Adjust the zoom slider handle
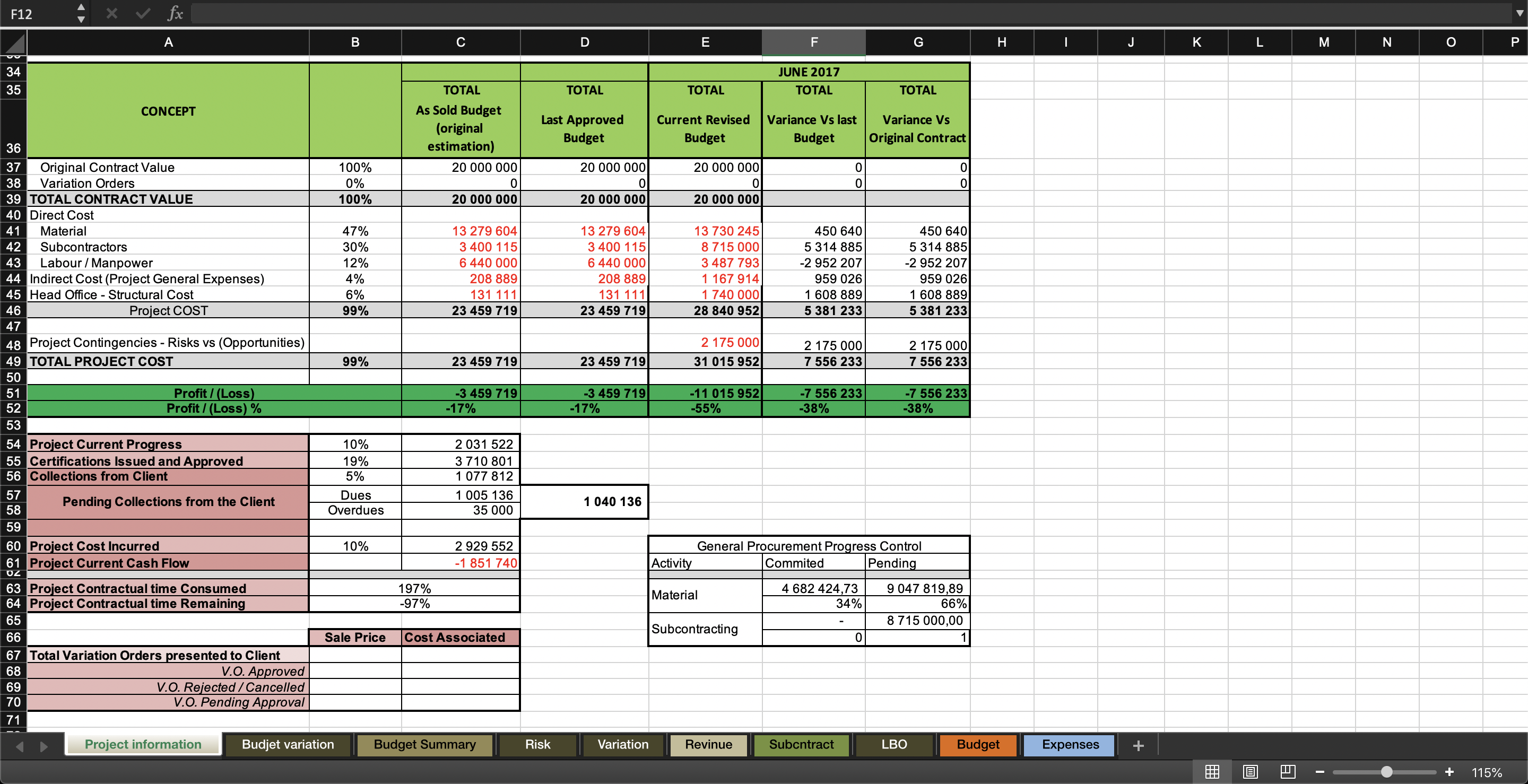1528x784 pixels. [x=1386, y=772]
